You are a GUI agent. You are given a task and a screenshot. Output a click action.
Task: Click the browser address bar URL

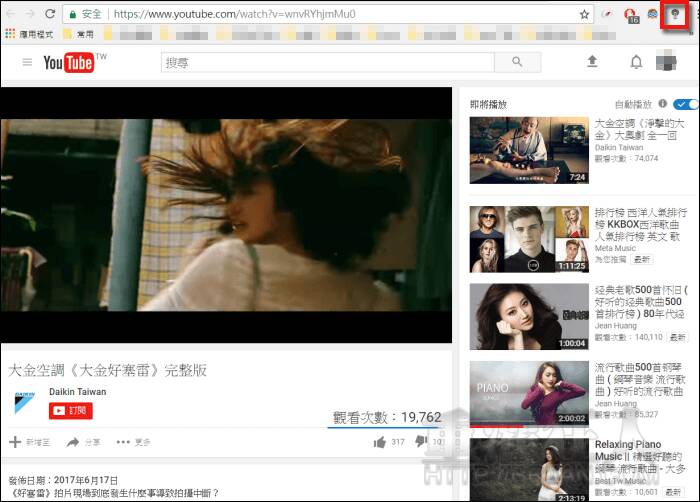click(x=235, y=14)
